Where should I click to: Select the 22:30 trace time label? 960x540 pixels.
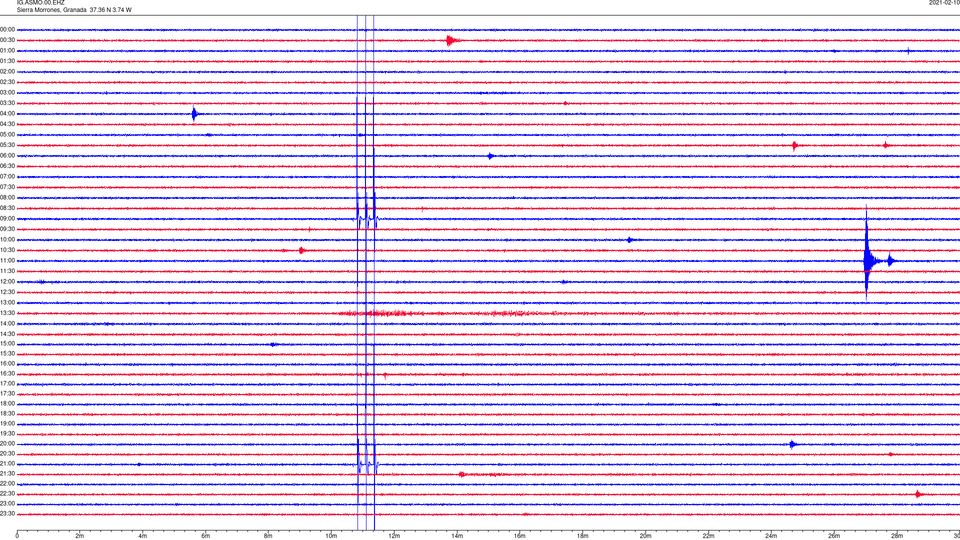pos(7,493)
